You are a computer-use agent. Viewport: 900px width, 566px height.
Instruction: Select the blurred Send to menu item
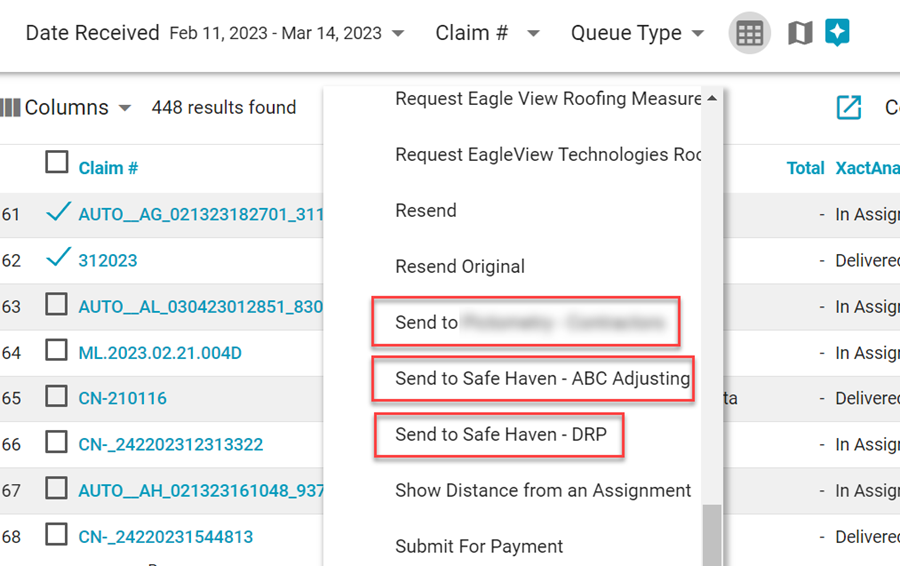[526, 321]
